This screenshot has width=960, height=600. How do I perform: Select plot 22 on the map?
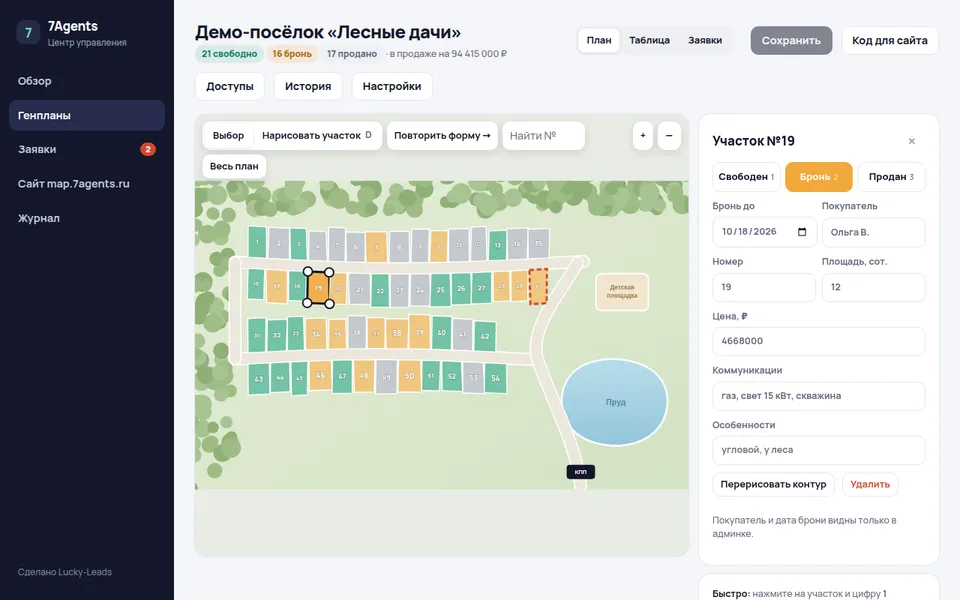(x=380, y=290)
